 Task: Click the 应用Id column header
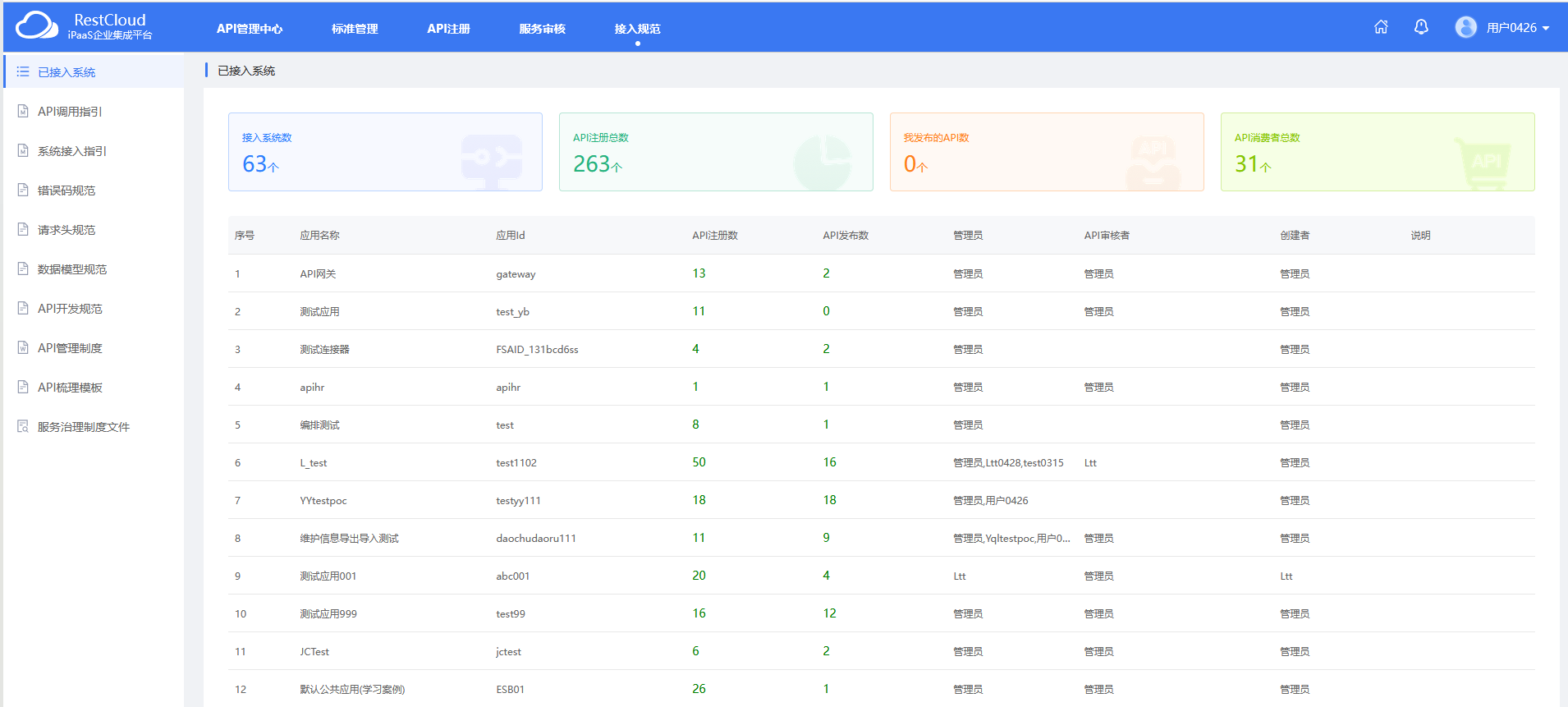[510, 235]
